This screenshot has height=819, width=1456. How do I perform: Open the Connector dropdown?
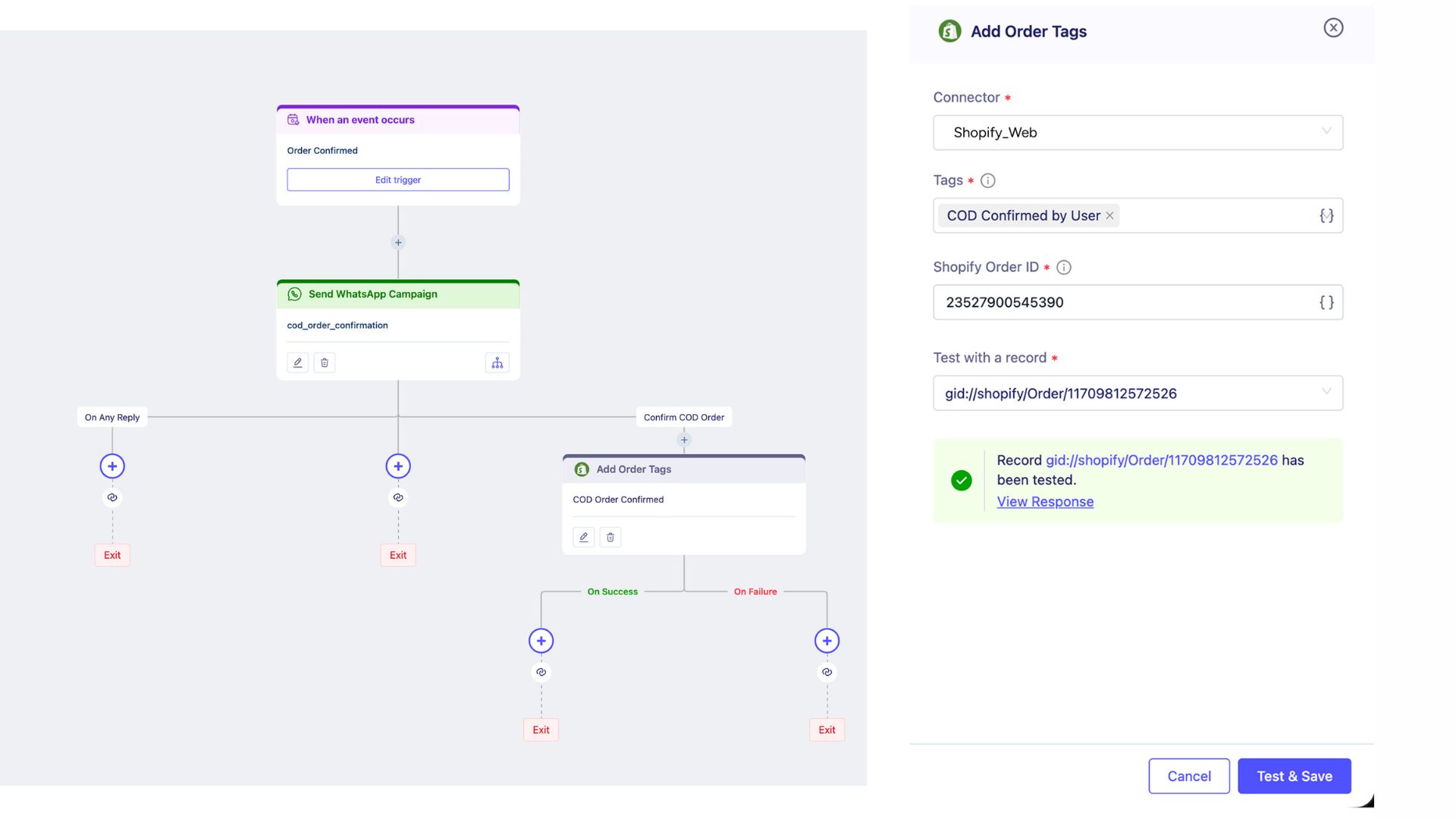[x=1137, y=133]
